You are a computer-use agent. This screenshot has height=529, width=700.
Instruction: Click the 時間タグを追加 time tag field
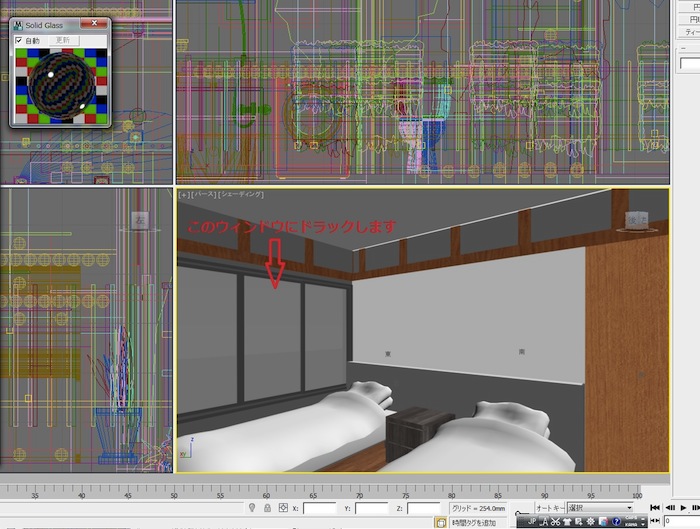(x=472, y=522)
